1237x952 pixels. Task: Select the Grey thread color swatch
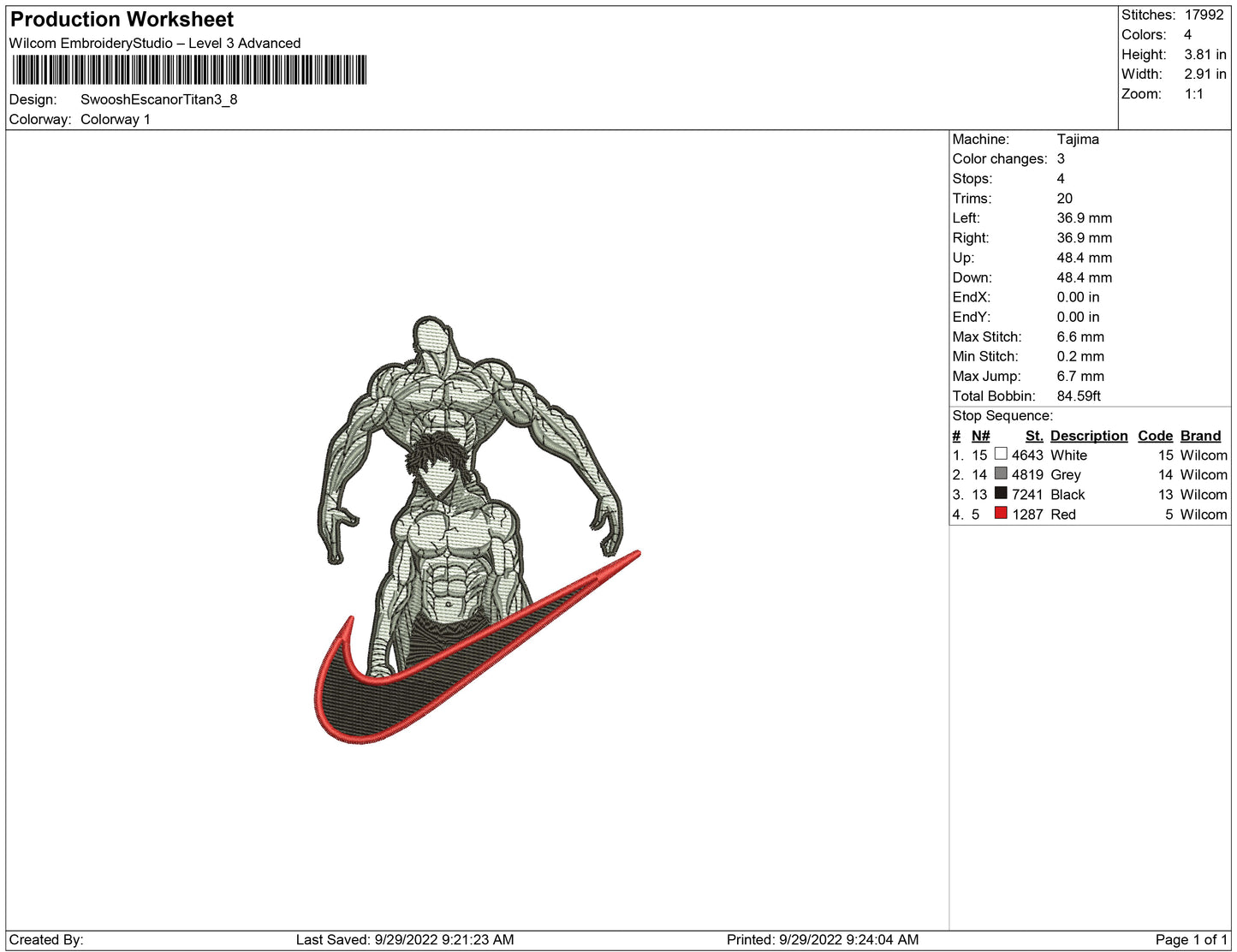coord(1001,473)
